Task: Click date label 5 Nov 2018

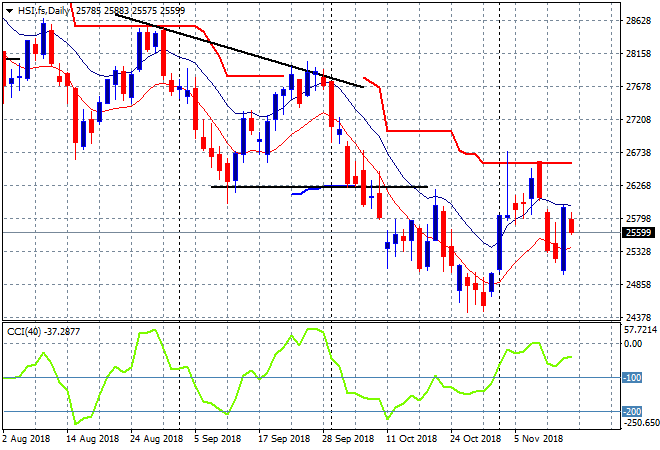Action: (x=538, y=439)
